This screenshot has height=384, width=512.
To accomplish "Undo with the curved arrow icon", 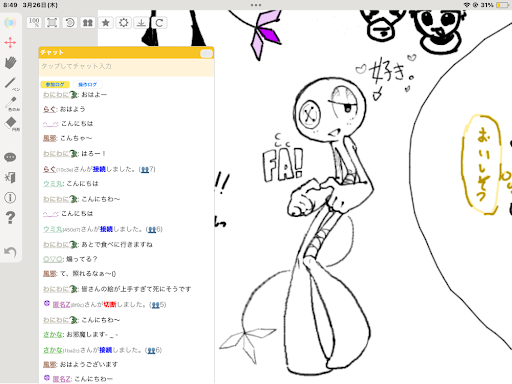I will pos(10,252).
